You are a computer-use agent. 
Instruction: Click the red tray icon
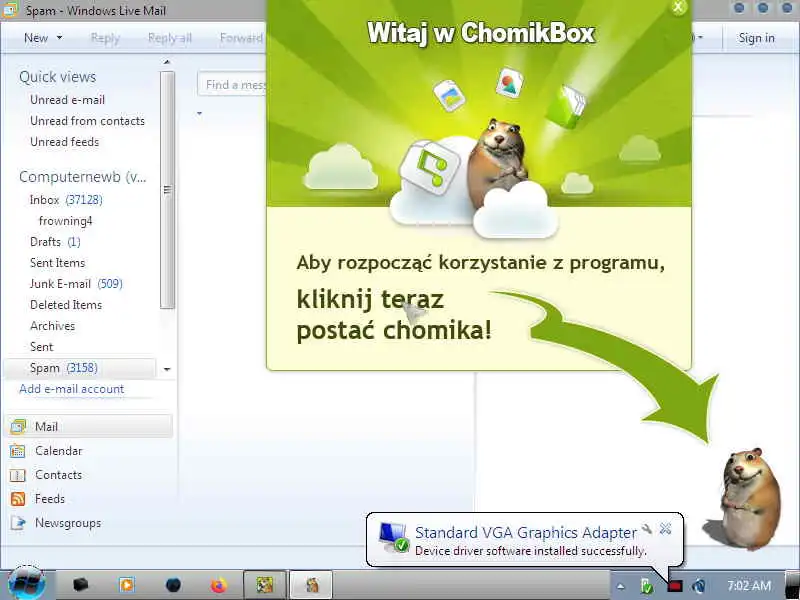(675, 586)
